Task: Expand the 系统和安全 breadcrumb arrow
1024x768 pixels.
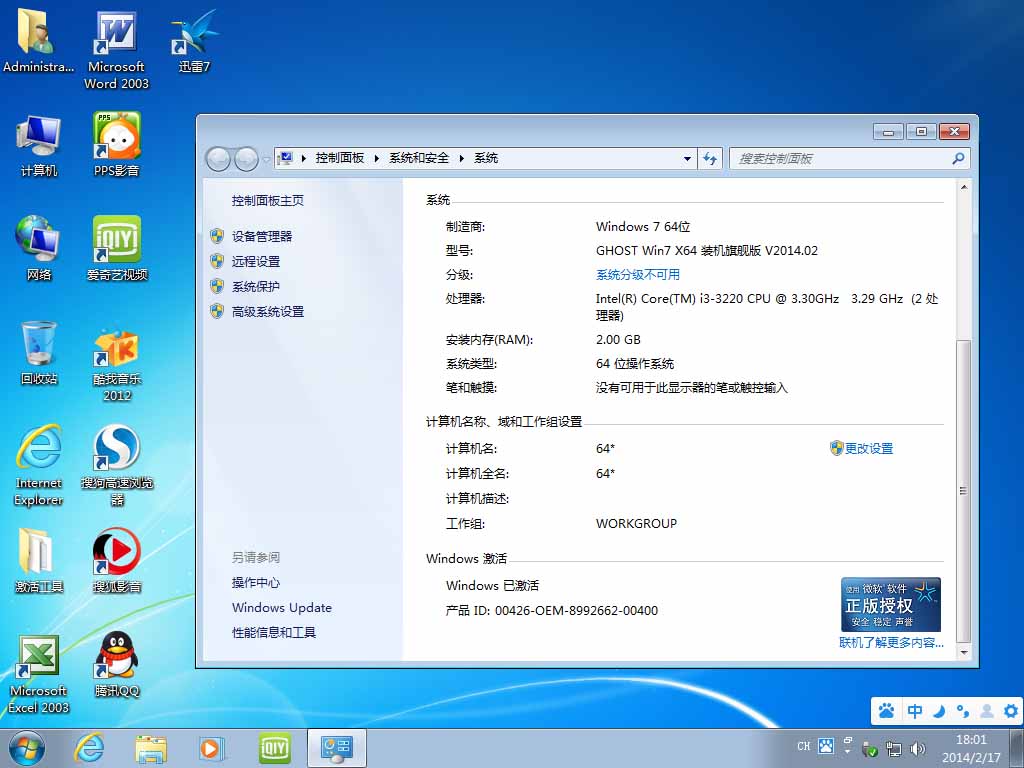Action: click(461, 158)
